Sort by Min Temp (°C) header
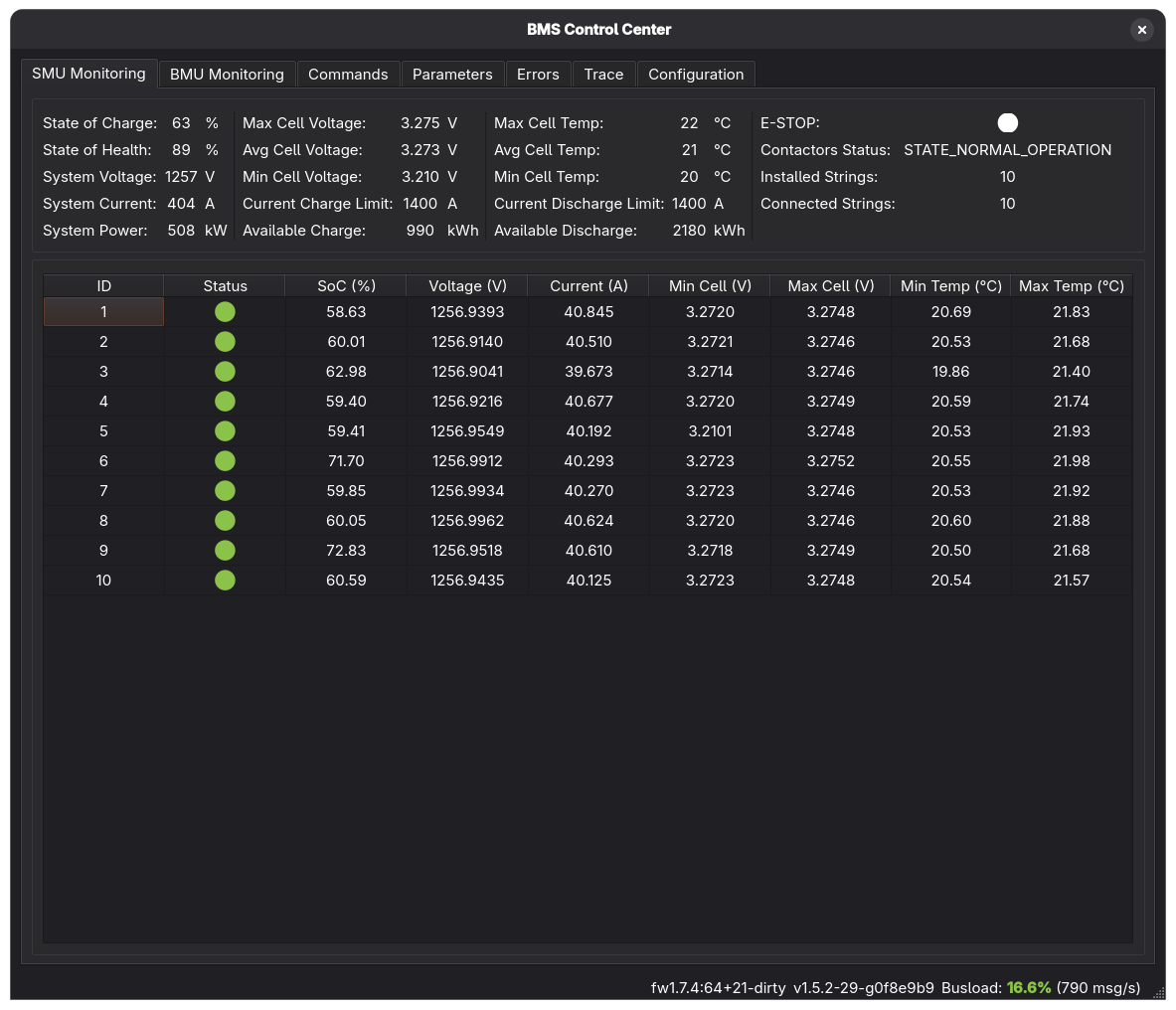Image resolution: width=1176 pixels, height=1010 pixels. 951,285
